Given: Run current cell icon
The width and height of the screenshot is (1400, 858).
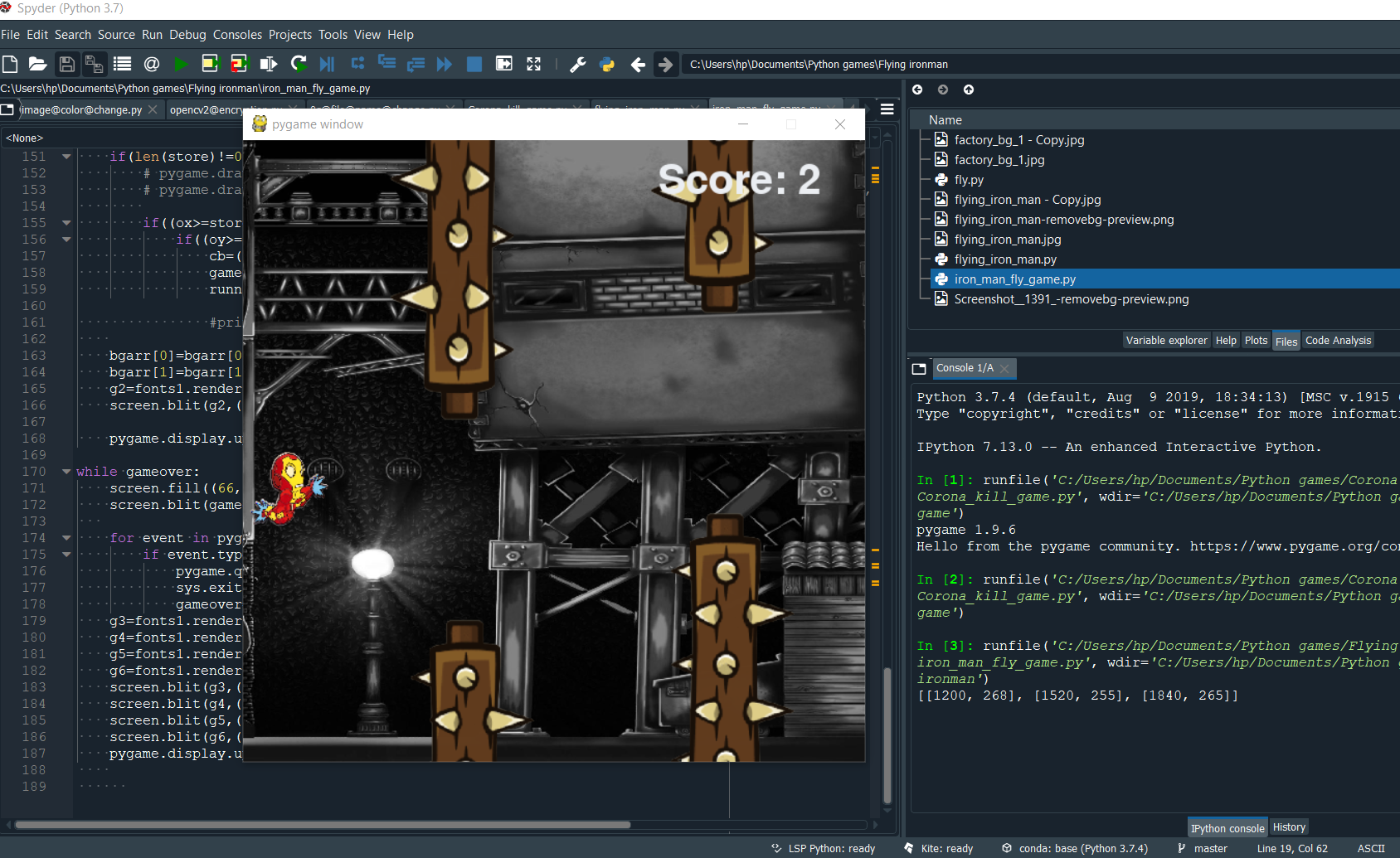Looking at the screenshot, I should pos(210,64).
